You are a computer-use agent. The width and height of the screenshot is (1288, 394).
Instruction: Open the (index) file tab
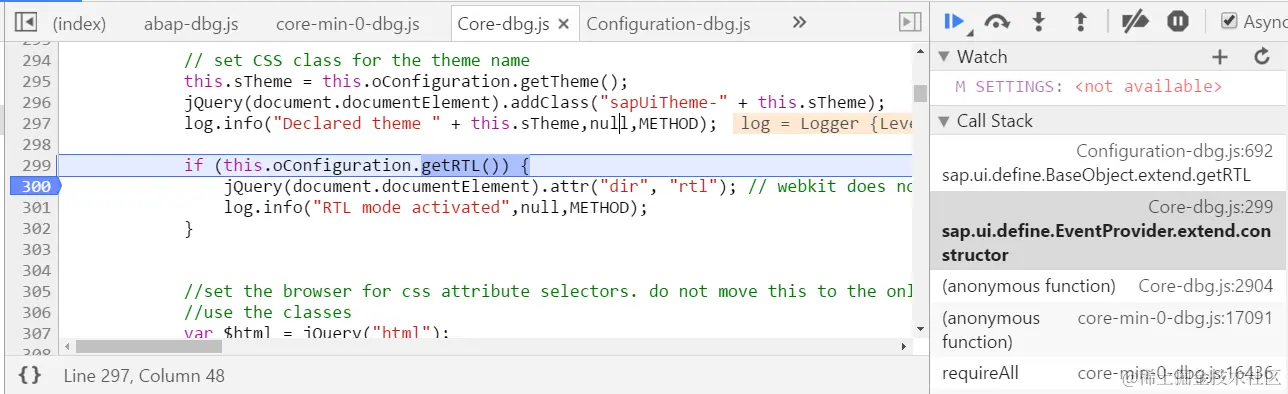click(x=79, y=23)
